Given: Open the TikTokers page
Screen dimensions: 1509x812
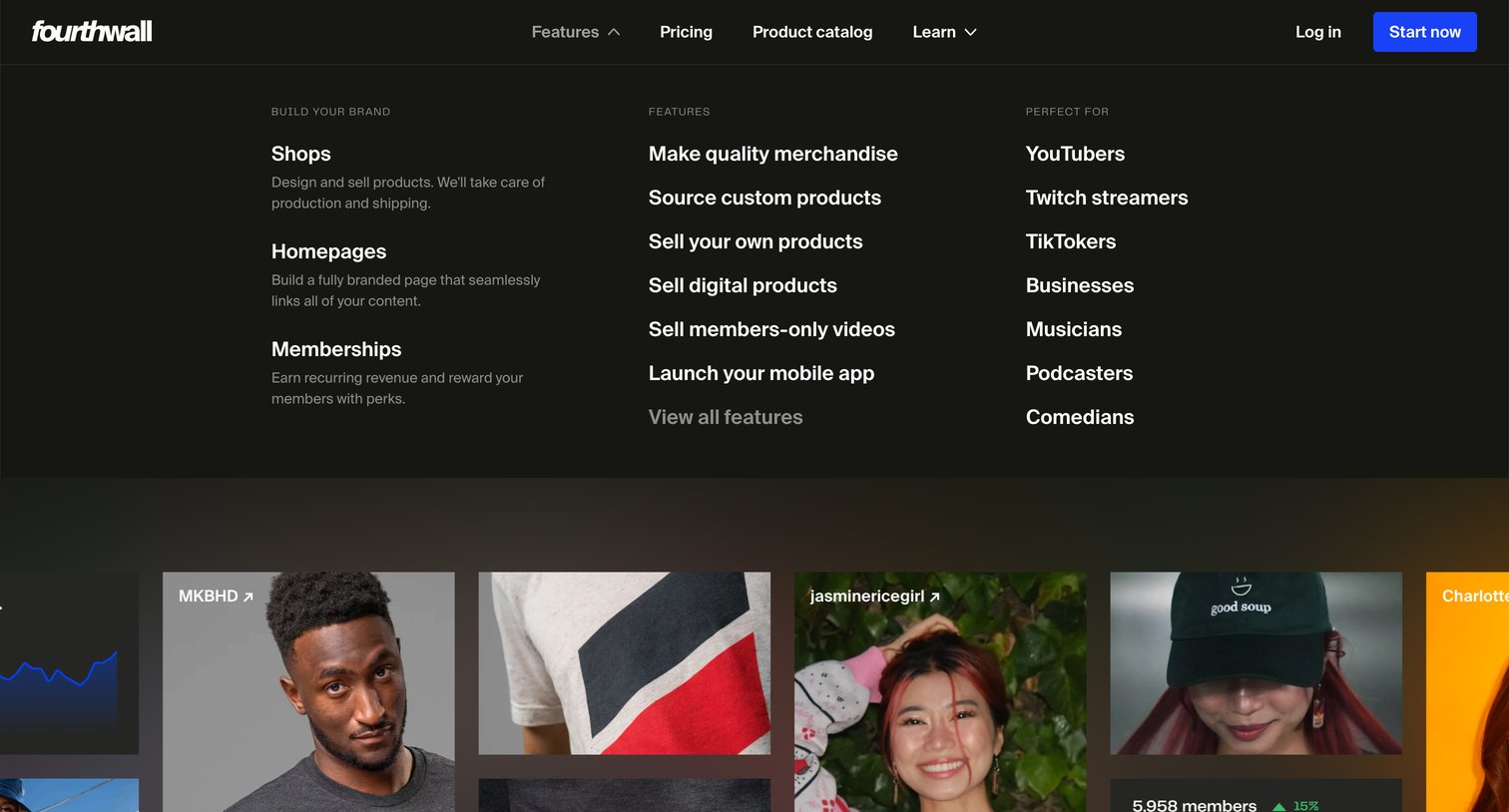Looking at the screenshot, I should [x=1071, y=241].
